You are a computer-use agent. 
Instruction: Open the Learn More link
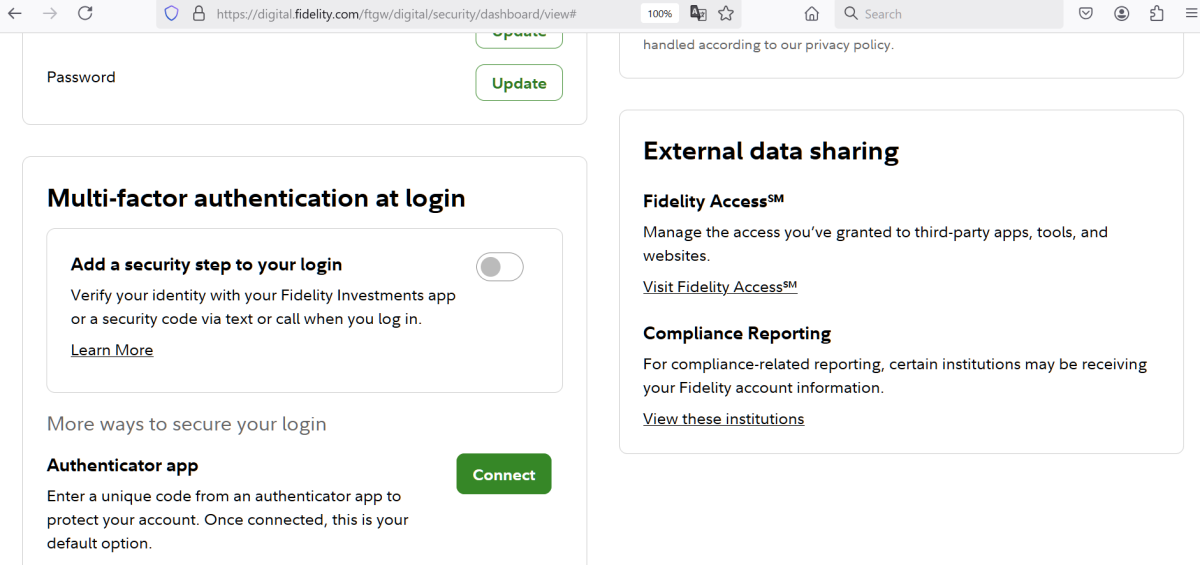click(x=112, y=350)
